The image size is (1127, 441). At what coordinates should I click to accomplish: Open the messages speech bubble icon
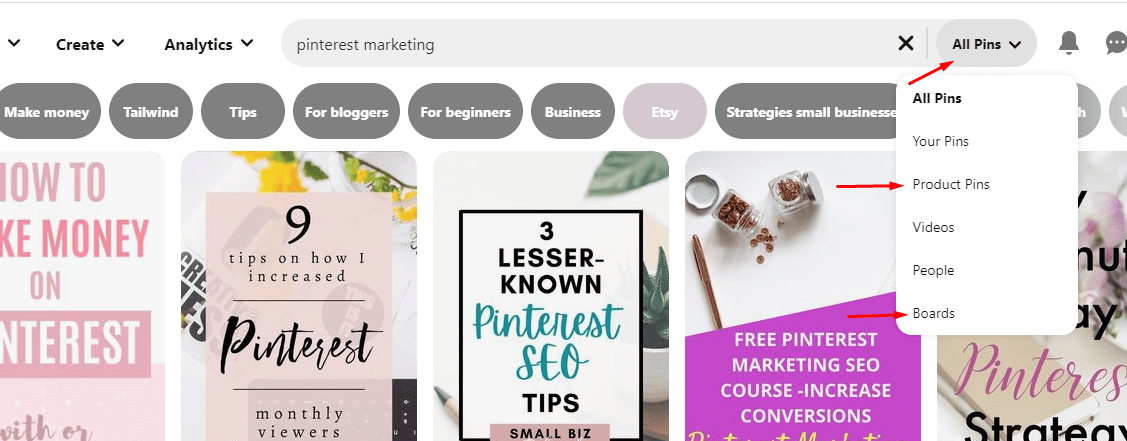coord(1116,44)
